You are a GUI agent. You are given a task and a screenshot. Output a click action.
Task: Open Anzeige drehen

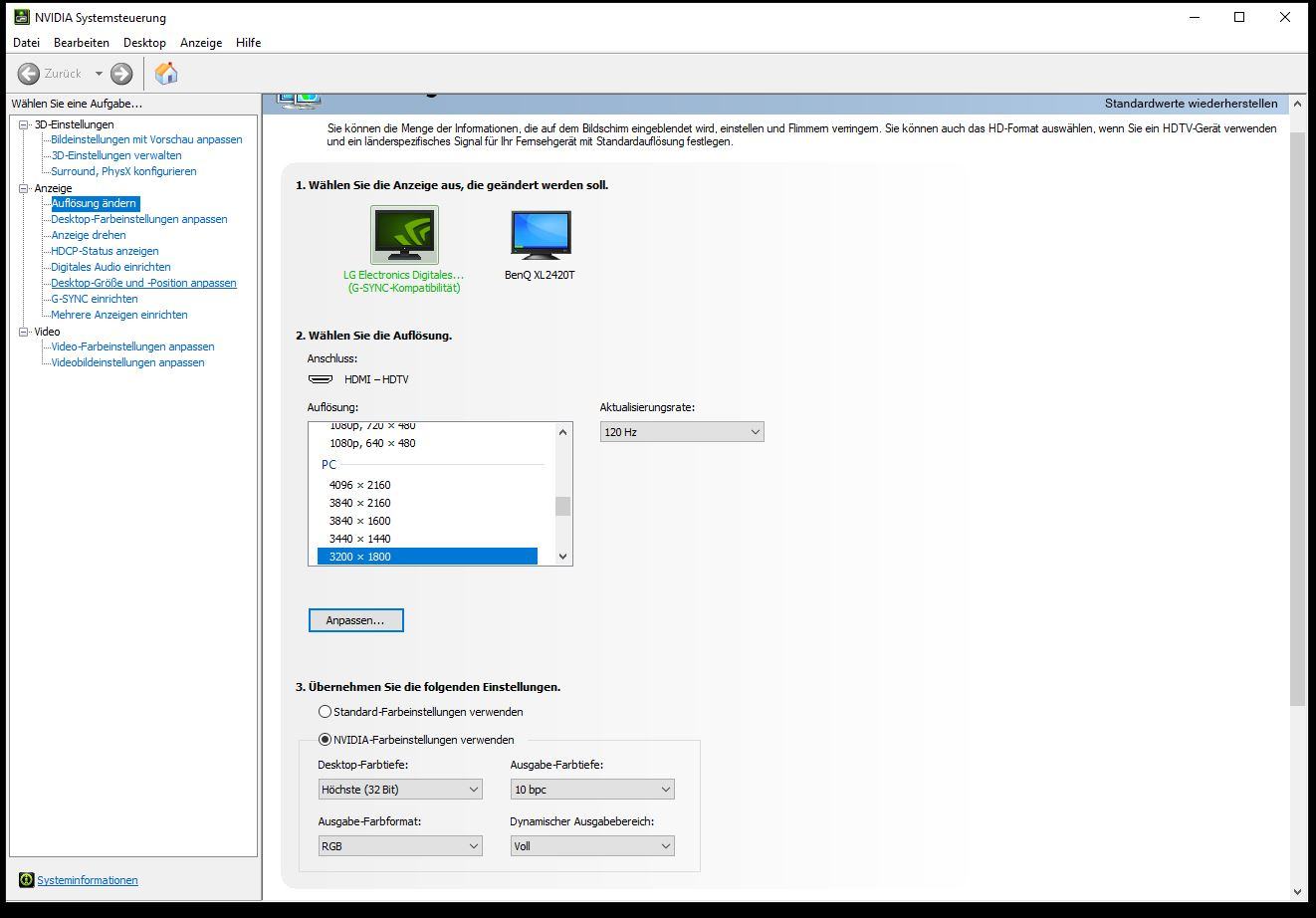(x=89, y=235)
